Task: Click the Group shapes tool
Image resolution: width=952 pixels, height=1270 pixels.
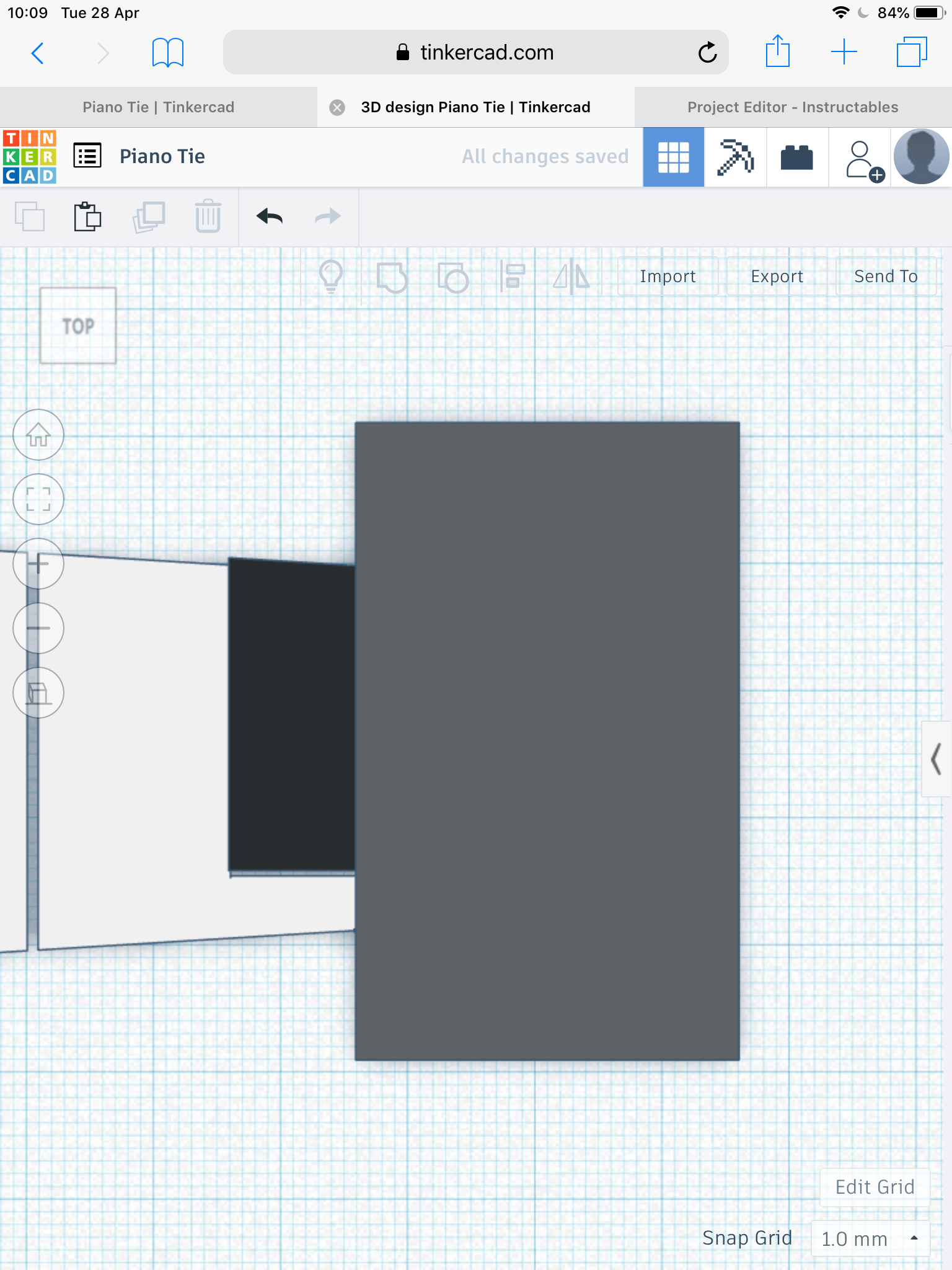Action: pyautogui.click(x=392, y=277)
